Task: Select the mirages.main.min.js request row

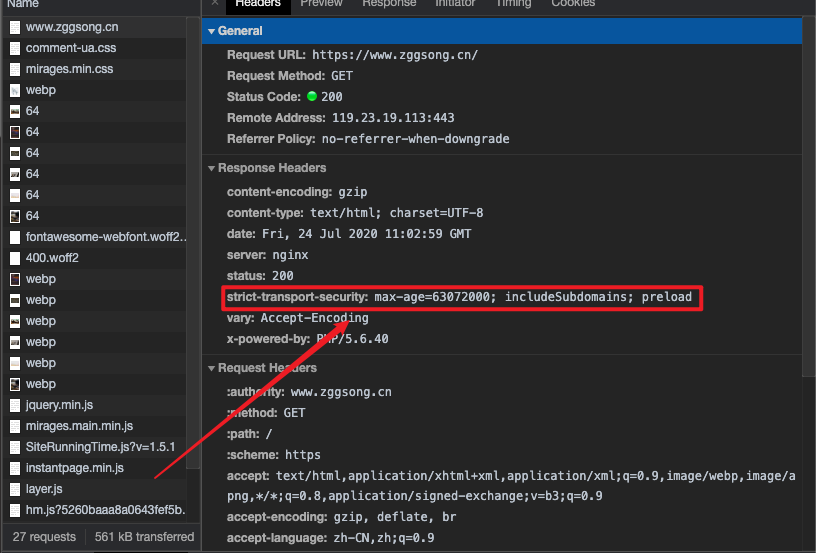Action: coord(79,426)
